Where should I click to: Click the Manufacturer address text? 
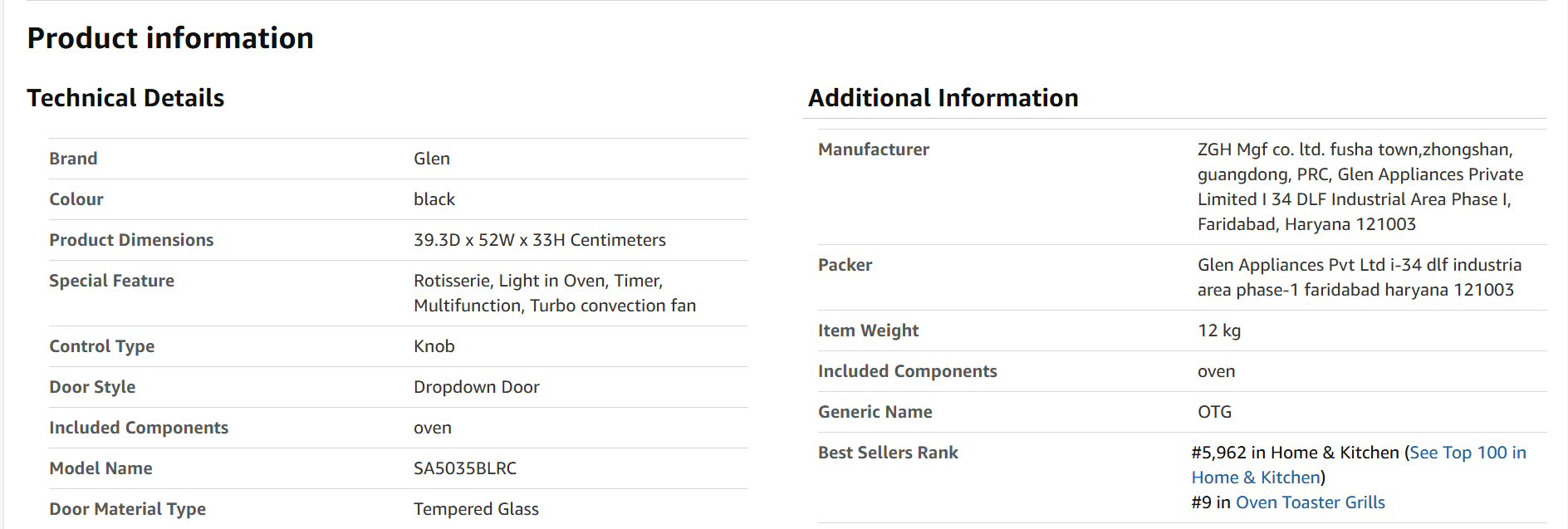tap(1360, 187)
